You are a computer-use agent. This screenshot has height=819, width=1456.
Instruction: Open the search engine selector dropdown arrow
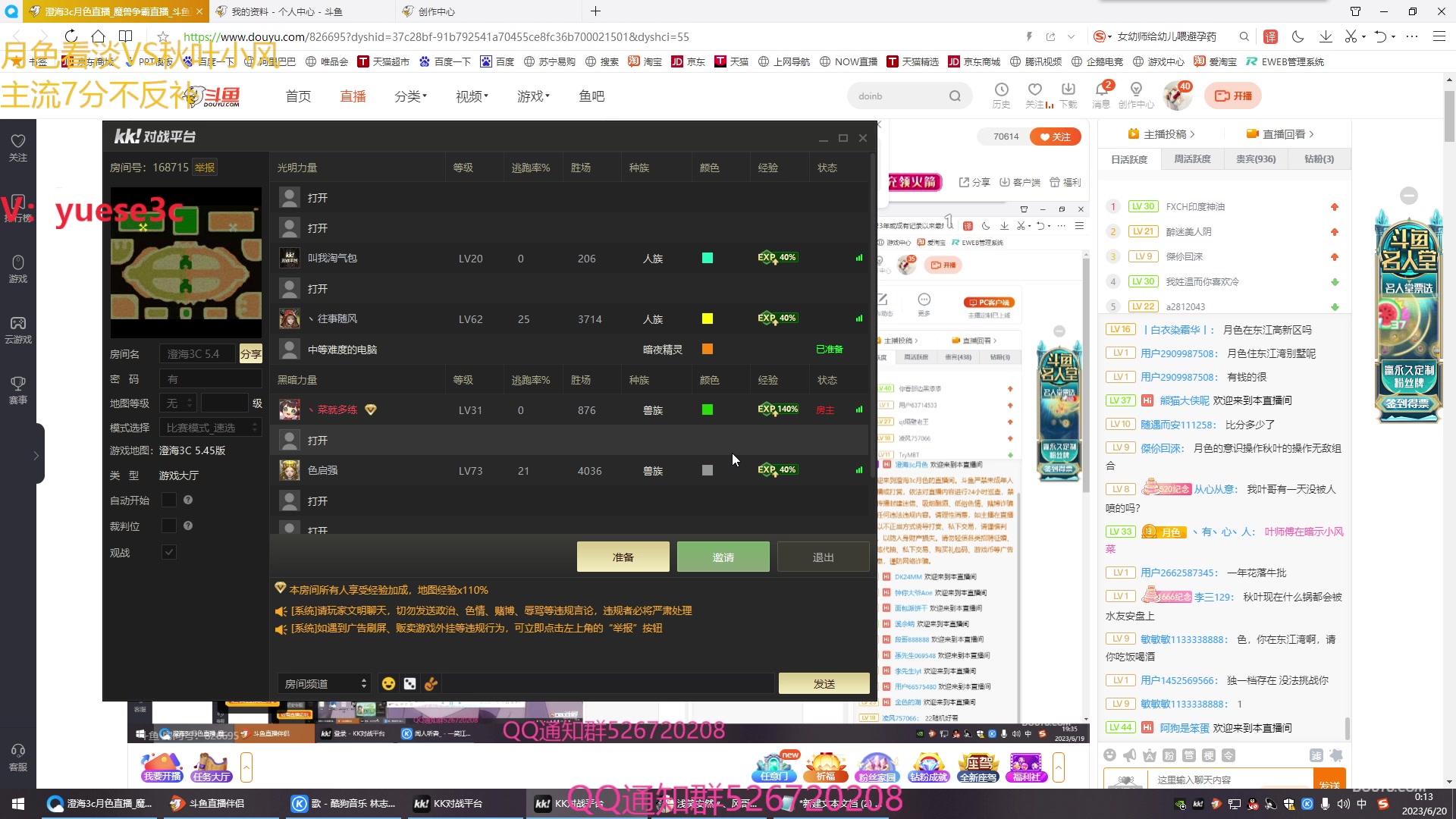1109,36
